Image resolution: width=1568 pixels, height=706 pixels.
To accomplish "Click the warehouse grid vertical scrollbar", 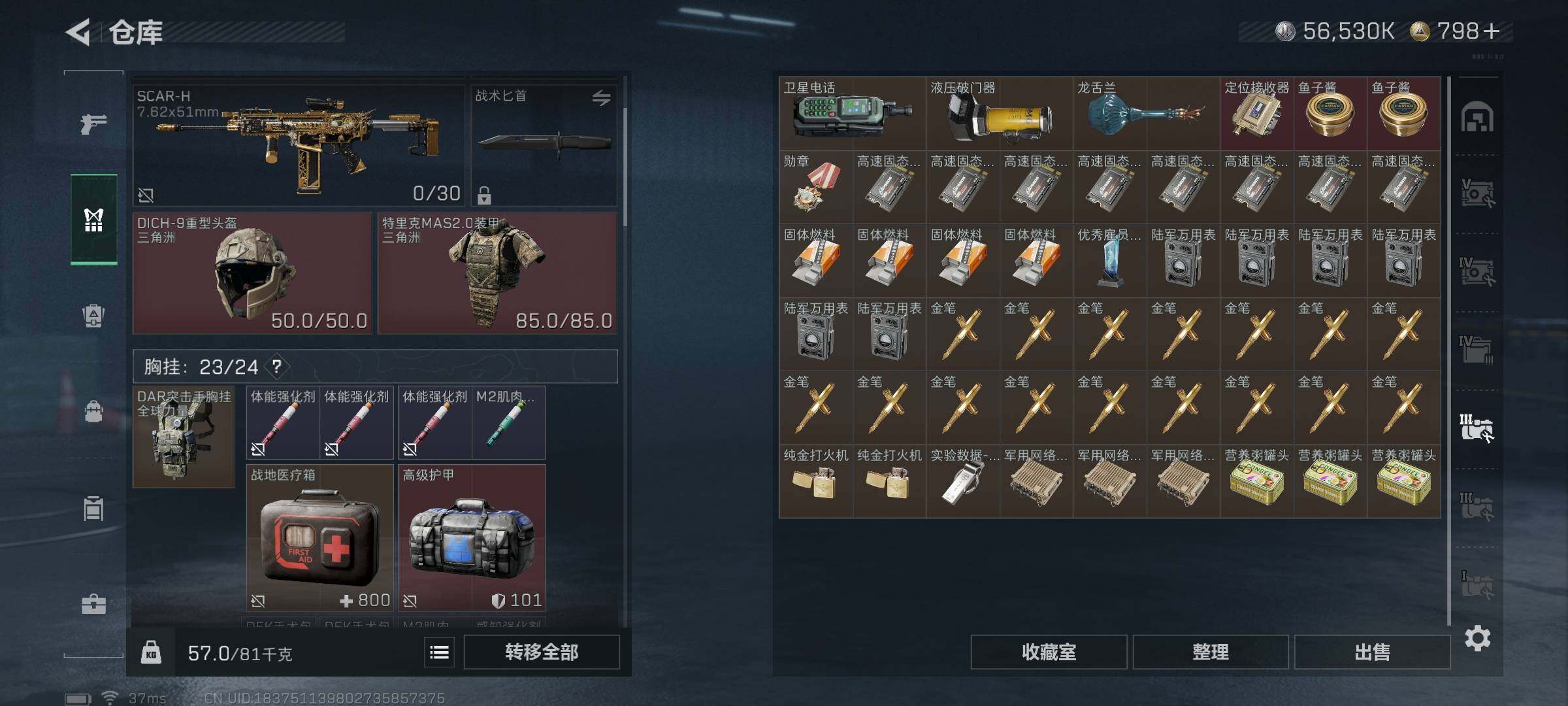I will point(1448,350).
